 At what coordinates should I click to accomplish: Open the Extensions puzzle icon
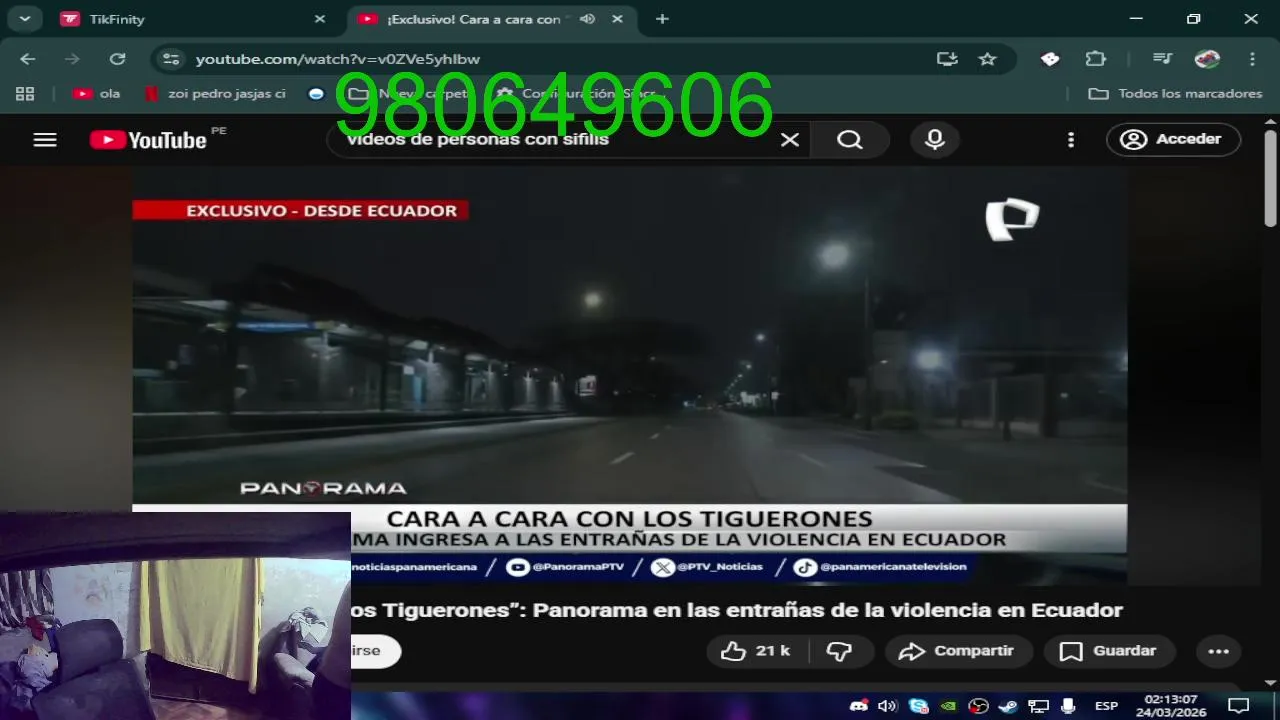point(1096,59)
